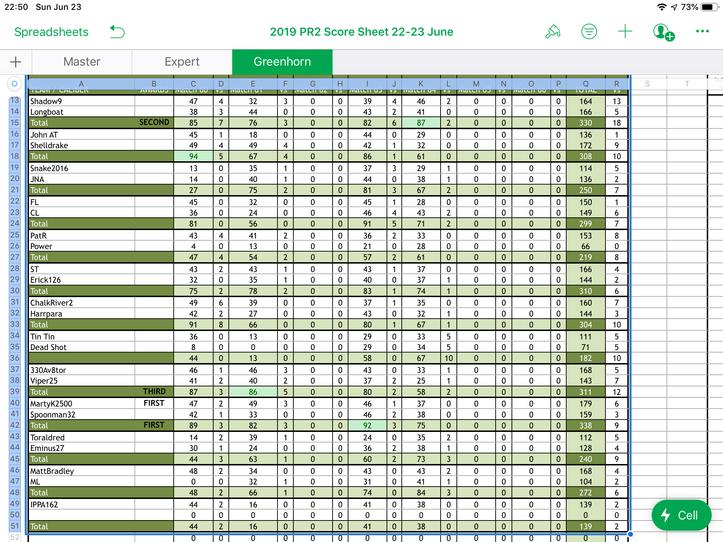Tap the Insert plus icon in toolbar
Viewport: 723px width, 542px height.
click(625, 32)
